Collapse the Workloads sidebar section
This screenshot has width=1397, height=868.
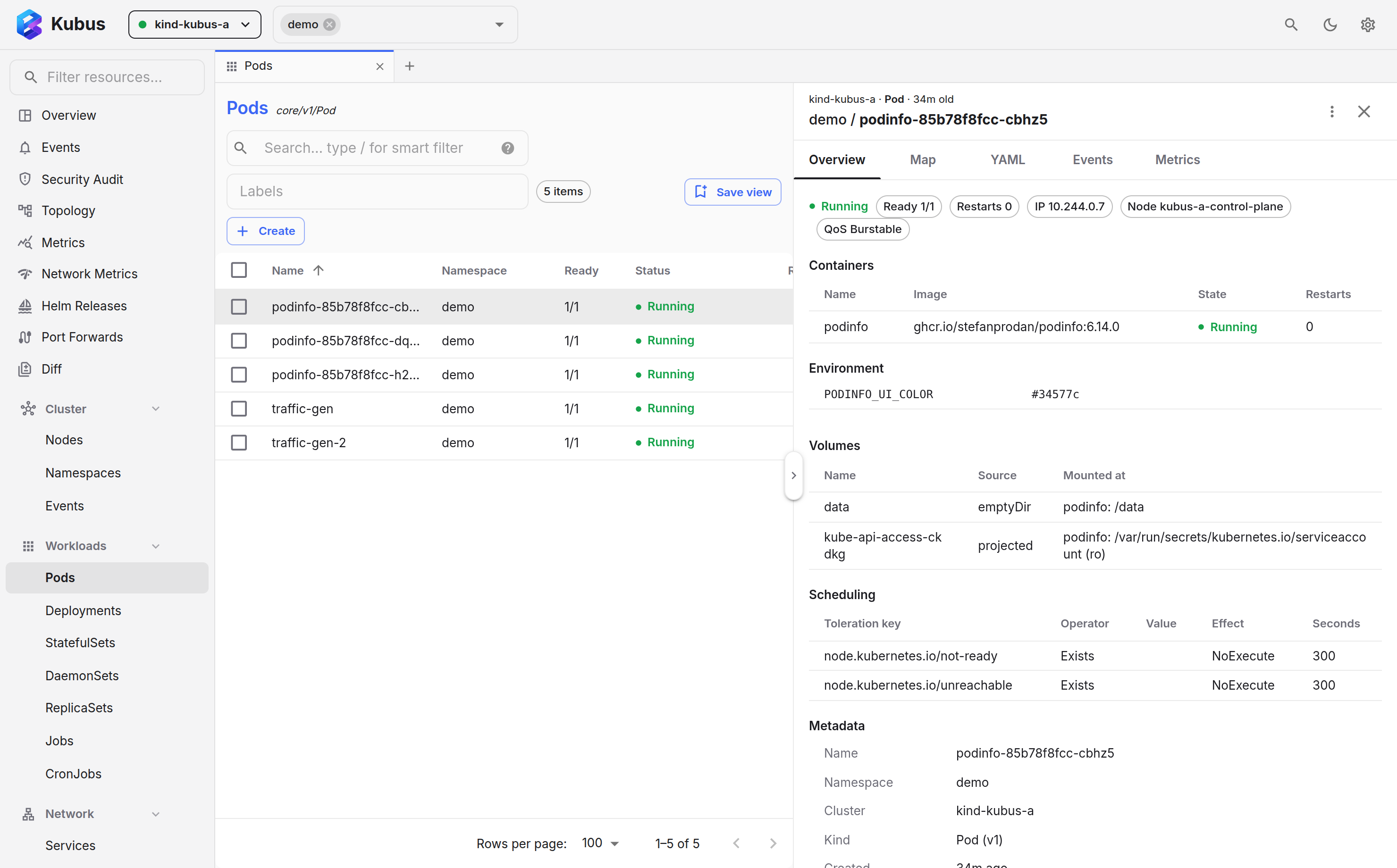click(156, 546)
